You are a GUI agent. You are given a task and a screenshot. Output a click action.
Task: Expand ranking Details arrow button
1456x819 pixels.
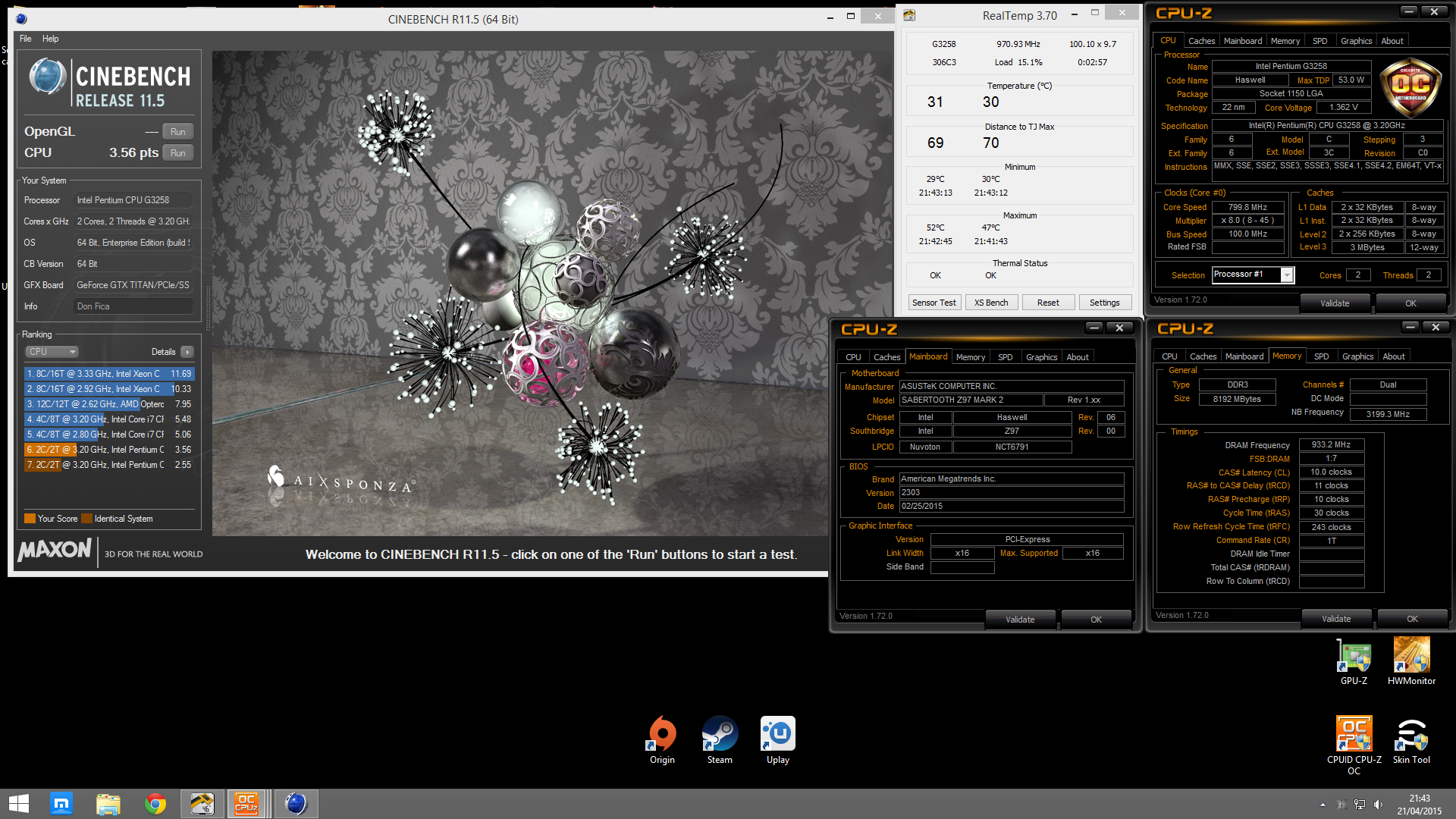(x=187, y=352)
